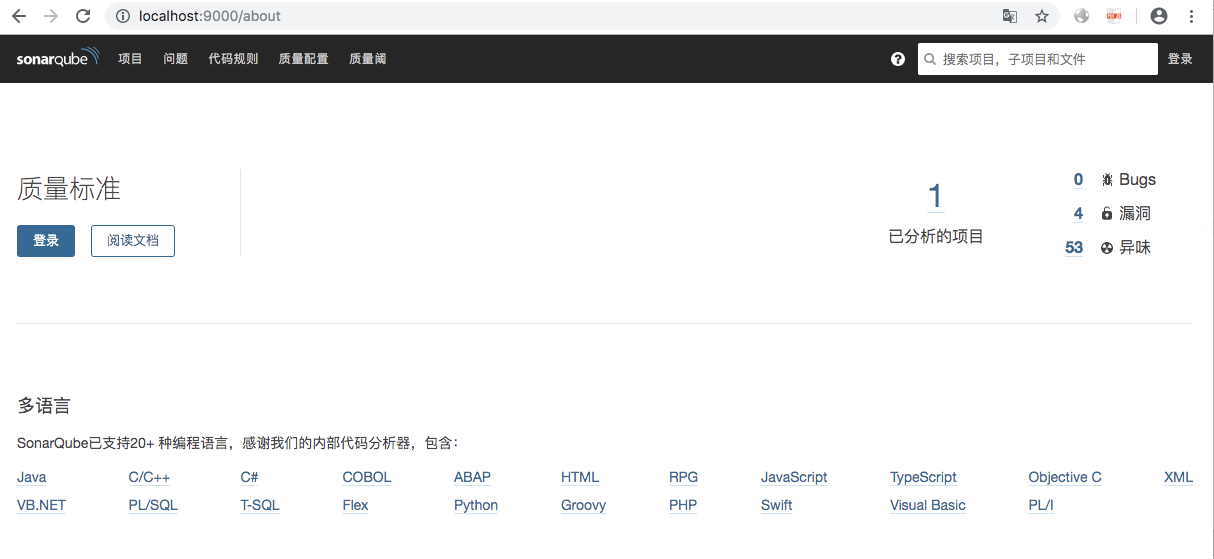Open the C/C++ language link
This screenshot has width=1214, height=559.
[149, 478]
